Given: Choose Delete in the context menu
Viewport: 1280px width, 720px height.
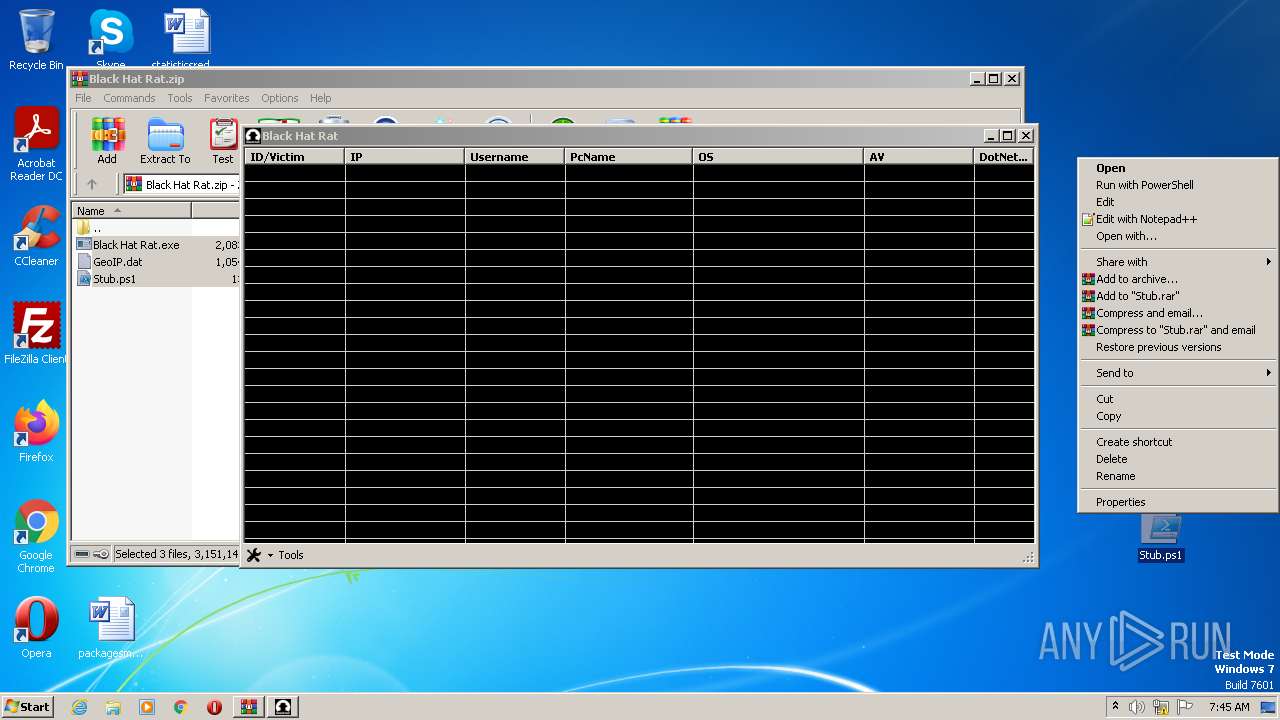Looking at the screenshot, I should pos(1177,459).
